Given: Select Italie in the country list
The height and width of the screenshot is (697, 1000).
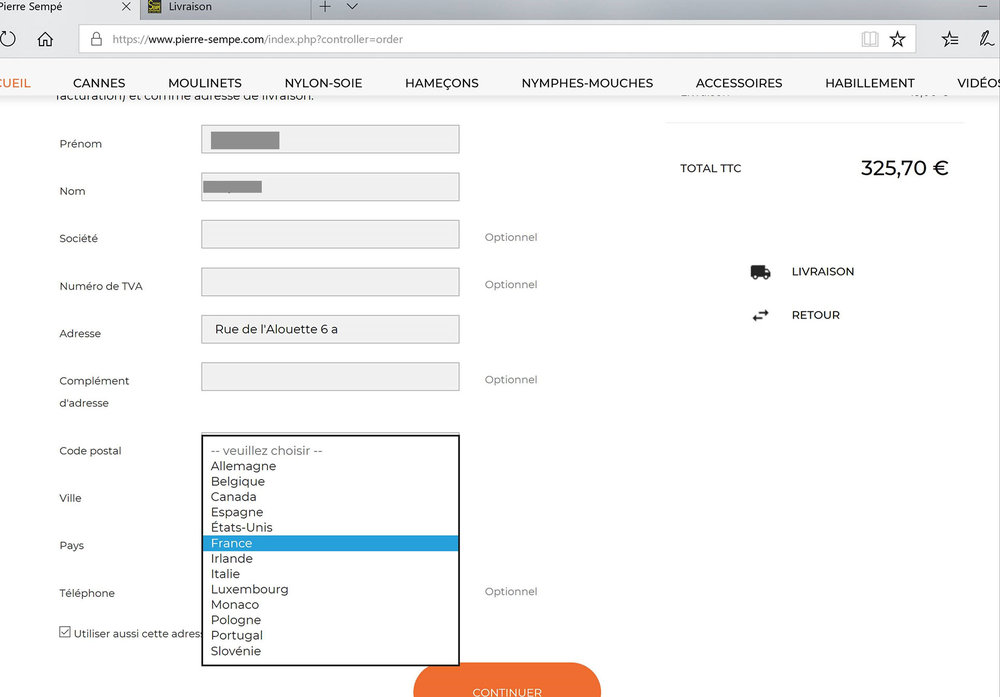Looking at the screenshot, I should click(x=330, y=574).
